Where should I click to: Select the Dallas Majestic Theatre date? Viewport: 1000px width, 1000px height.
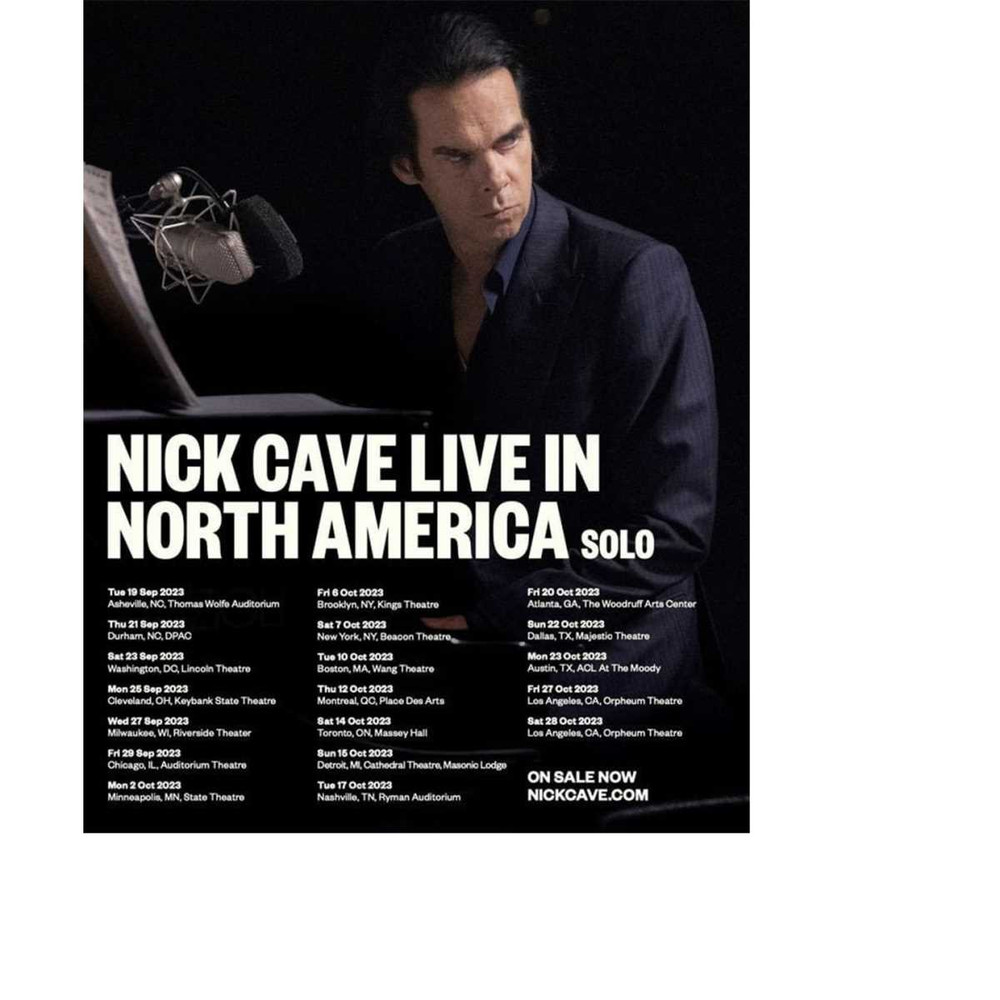(588, 630)
